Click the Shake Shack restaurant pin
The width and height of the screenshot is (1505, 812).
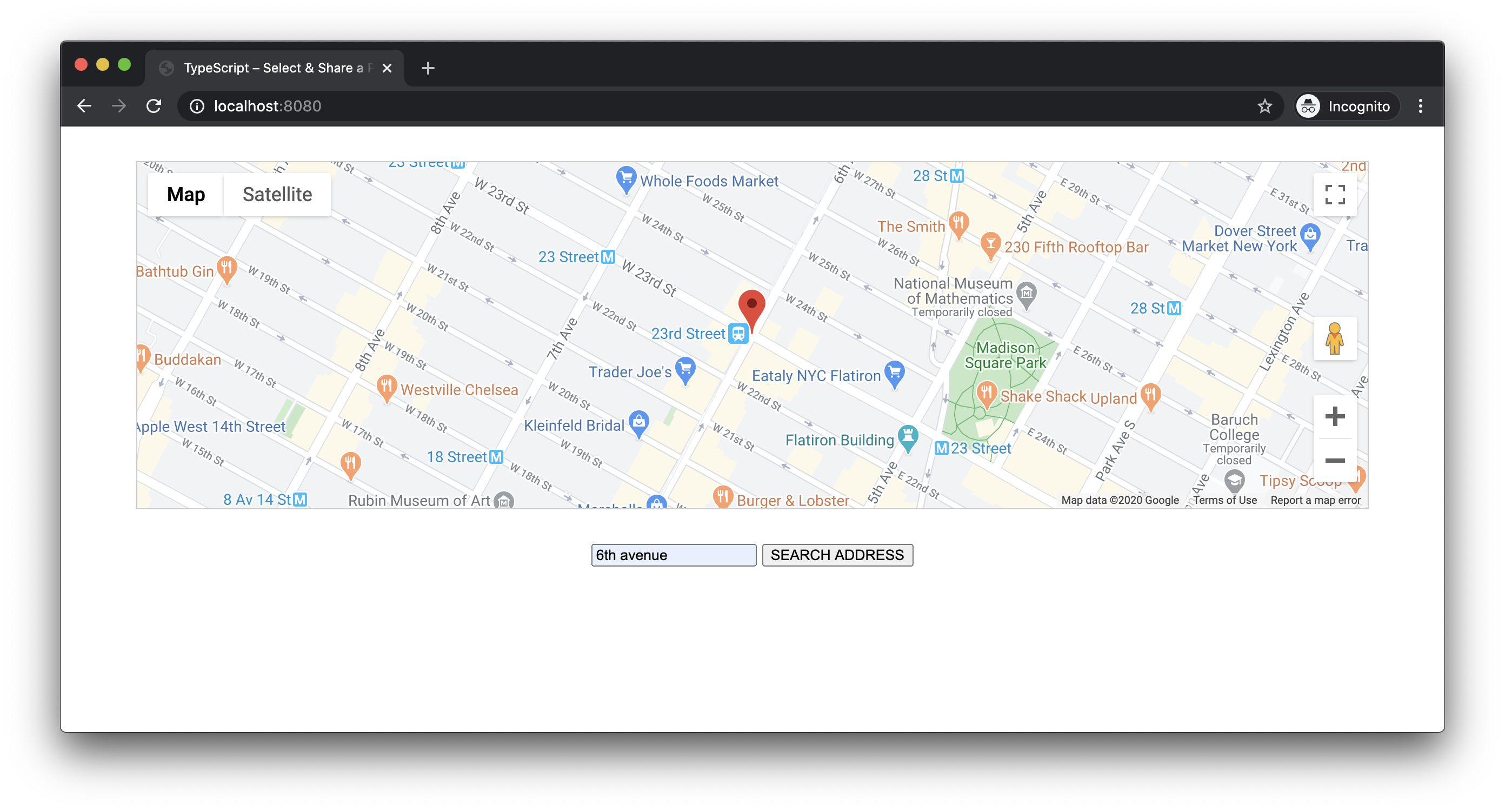(x=986, y=392)
